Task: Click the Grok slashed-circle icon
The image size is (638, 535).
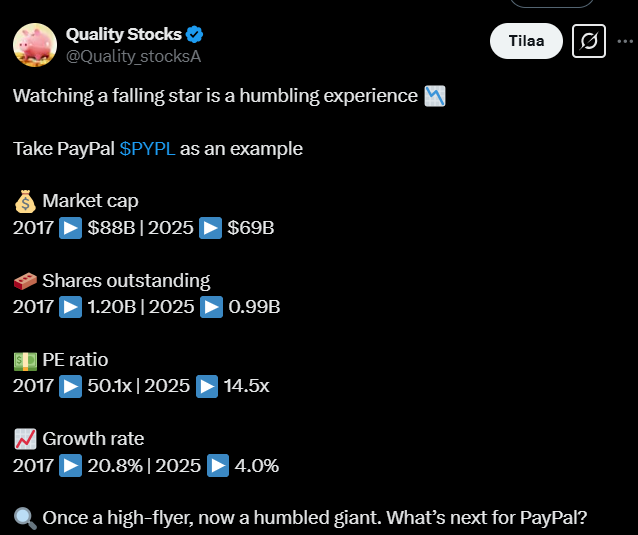Action: [589, 41]
